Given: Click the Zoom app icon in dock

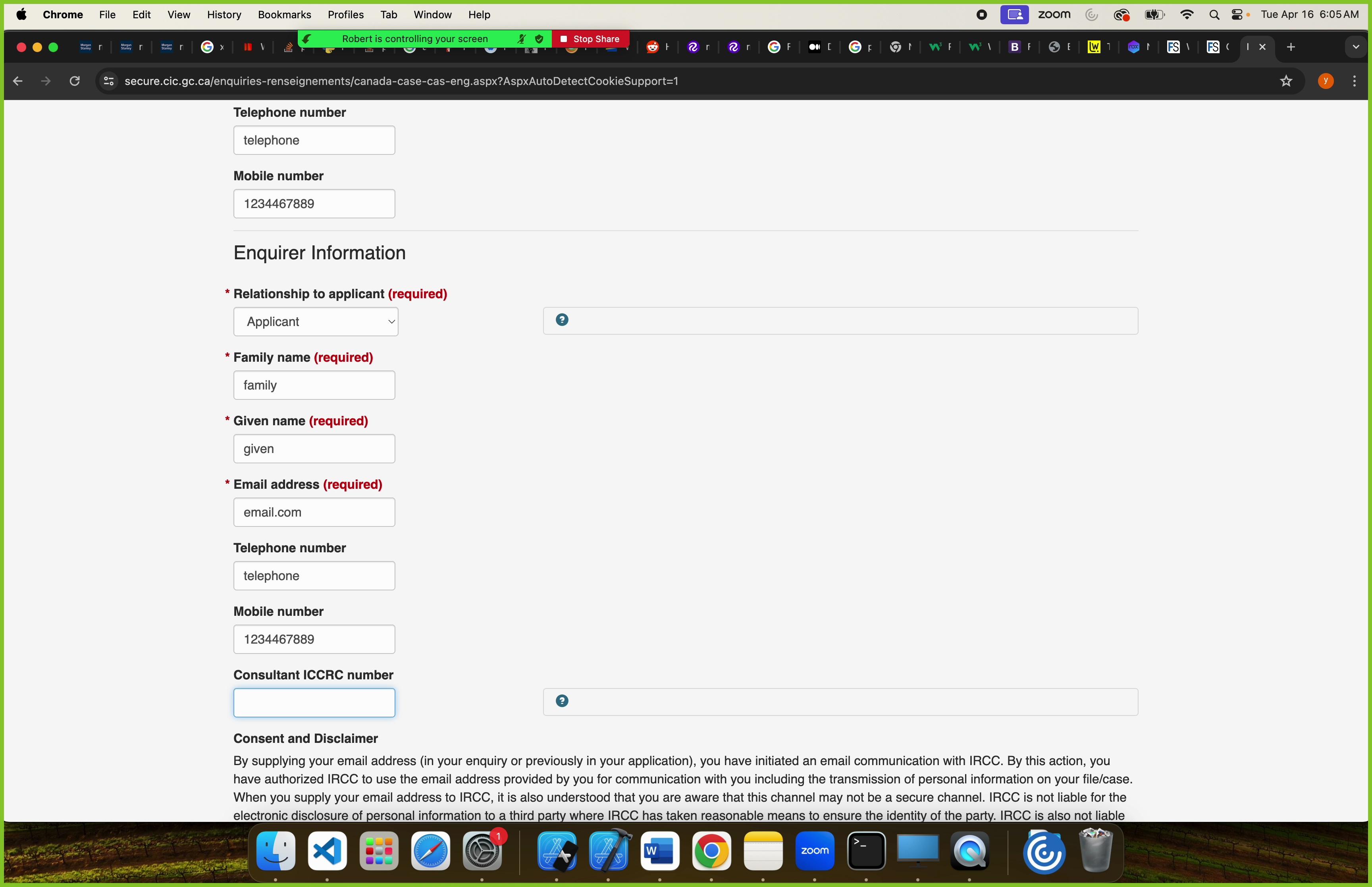Looking at the screenshot, I should point(814,850).
